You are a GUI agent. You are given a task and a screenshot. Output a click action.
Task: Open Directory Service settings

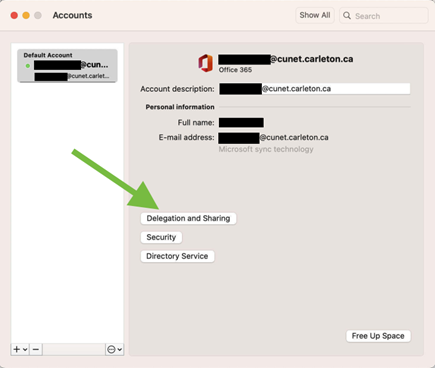[x=177, y=256]
